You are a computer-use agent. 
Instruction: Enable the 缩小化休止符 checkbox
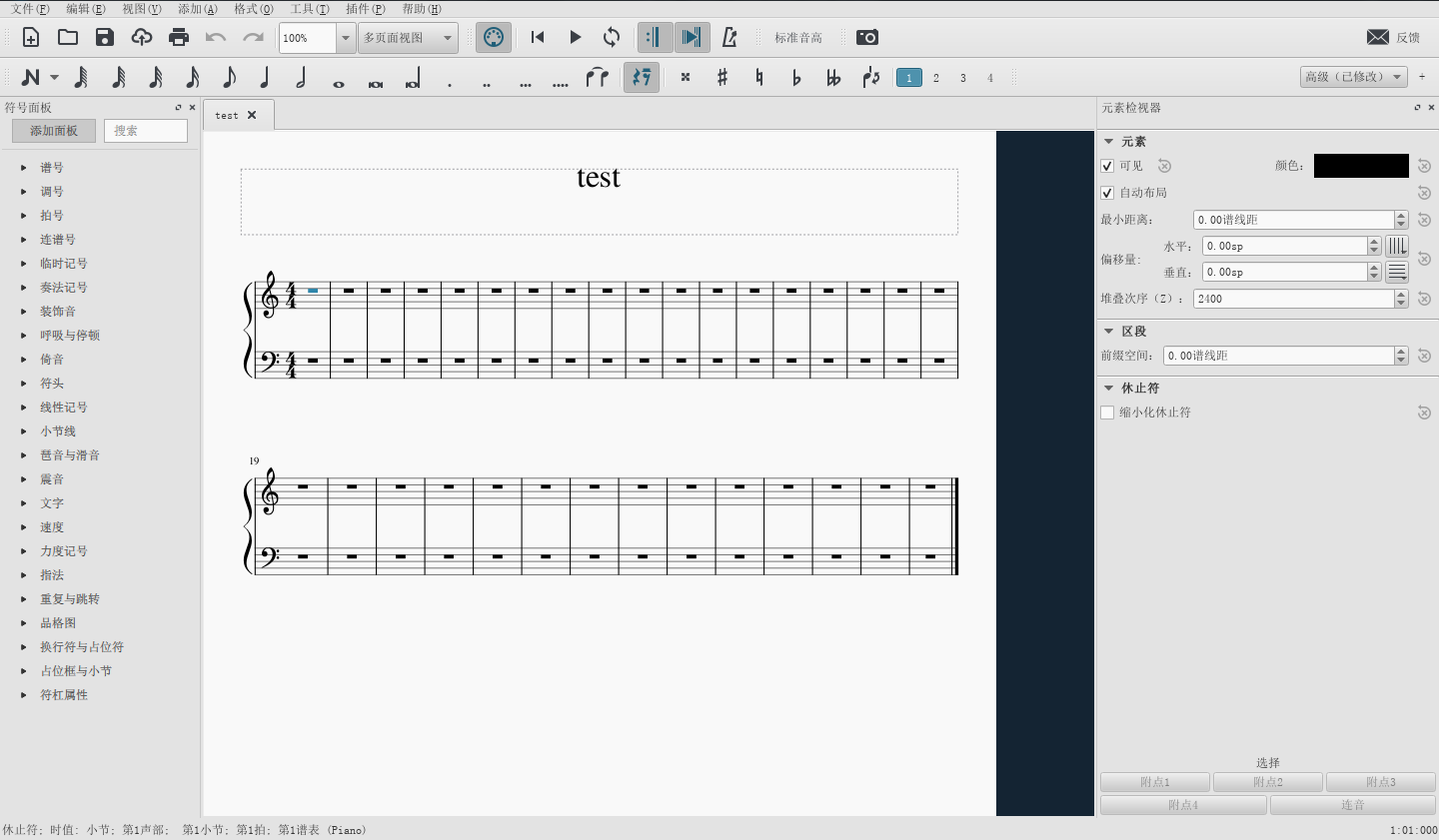click(x=1107, y=413)
